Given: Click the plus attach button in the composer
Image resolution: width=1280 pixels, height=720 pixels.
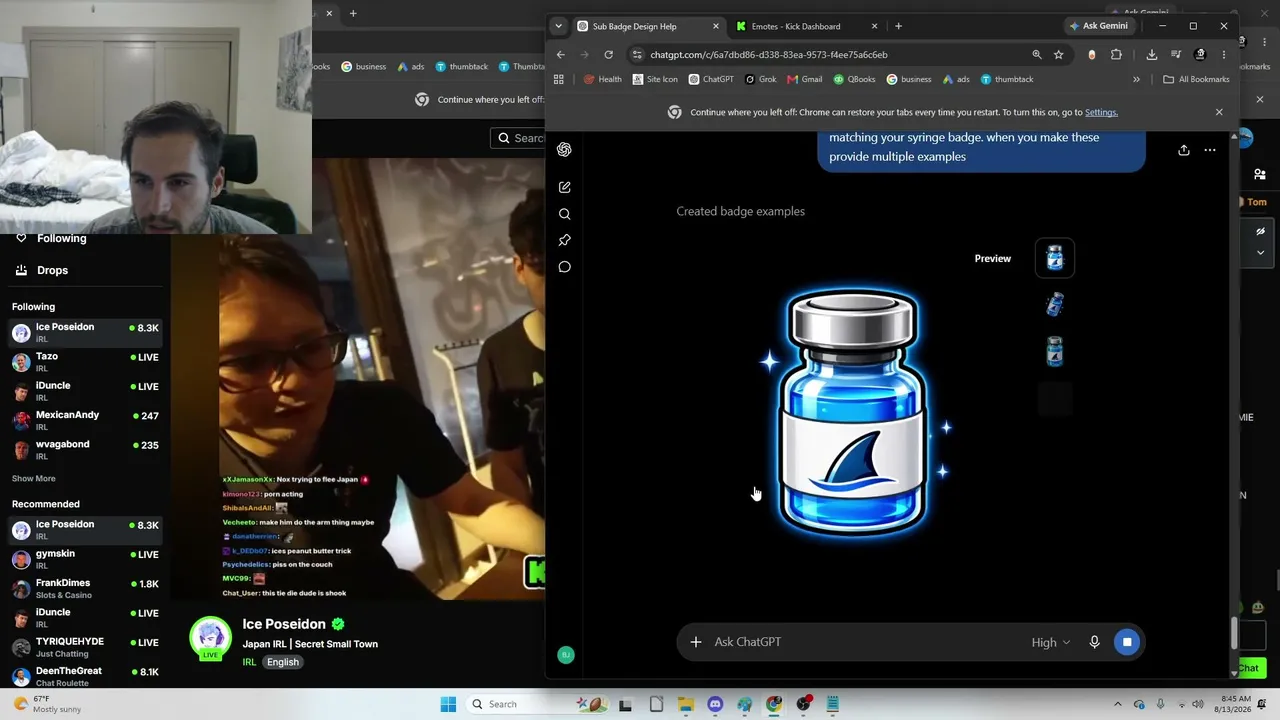Looking at the screenshot, I should pos(696,642).
